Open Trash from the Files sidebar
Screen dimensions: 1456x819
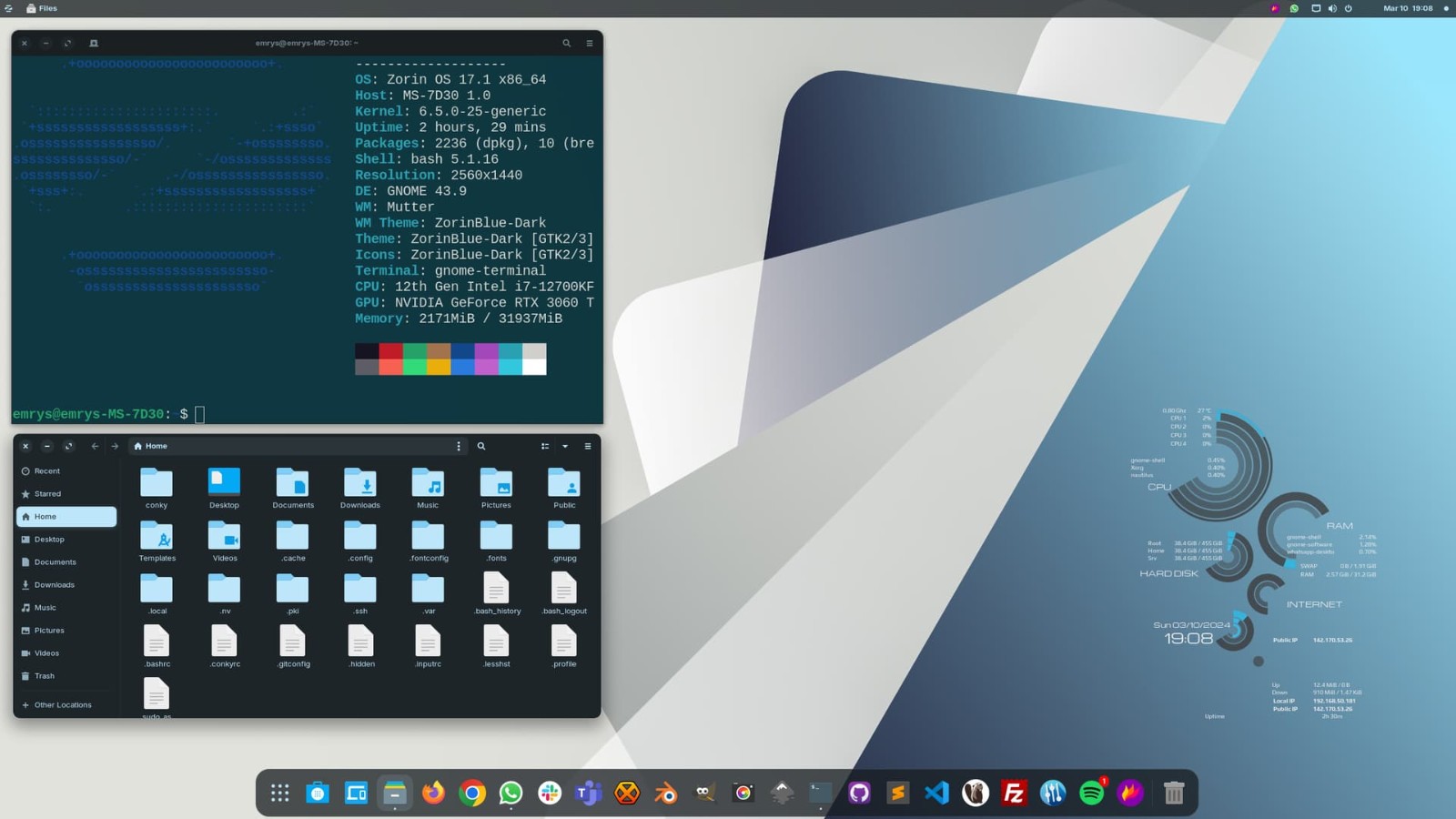66,676
